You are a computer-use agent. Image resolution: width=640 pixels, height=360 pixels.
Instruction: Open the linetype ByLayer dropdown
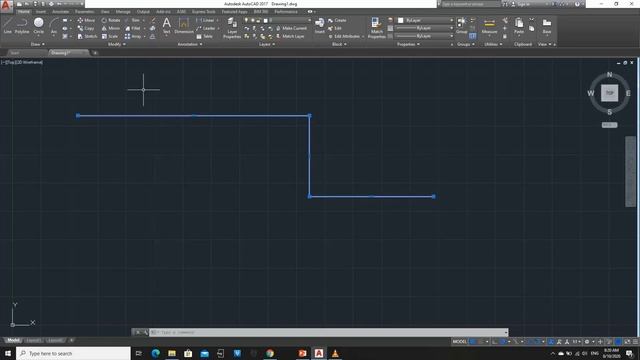point(425,36)
